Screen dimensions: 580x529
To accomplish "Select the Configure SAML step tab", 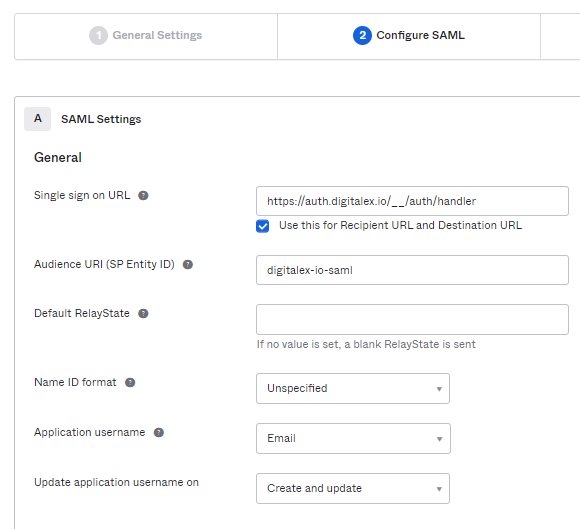I will 409,36.
